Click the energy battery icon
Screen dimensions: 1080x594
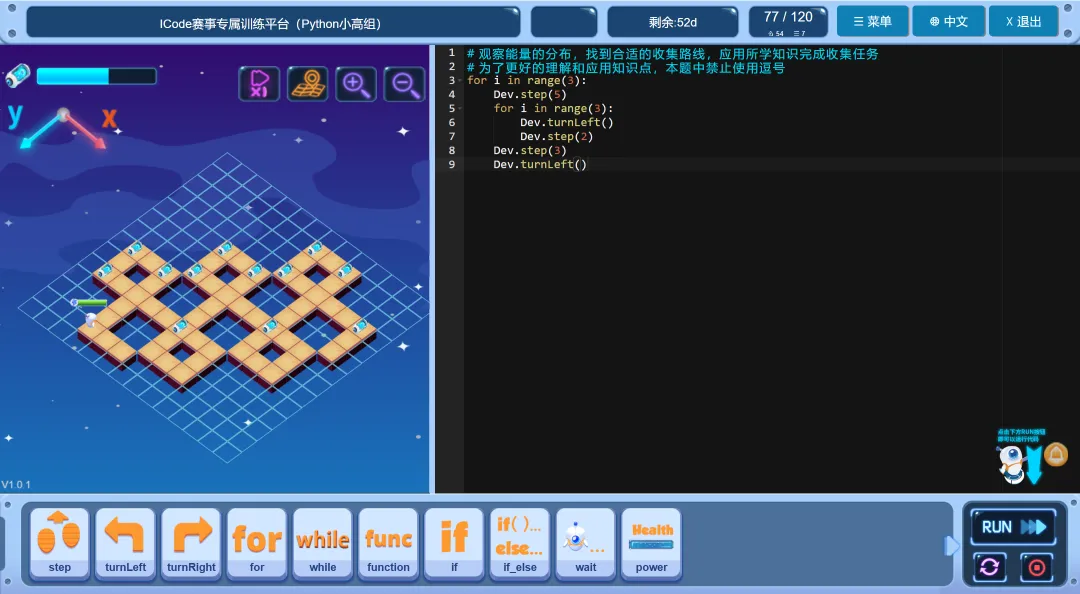tap(17, 76)
